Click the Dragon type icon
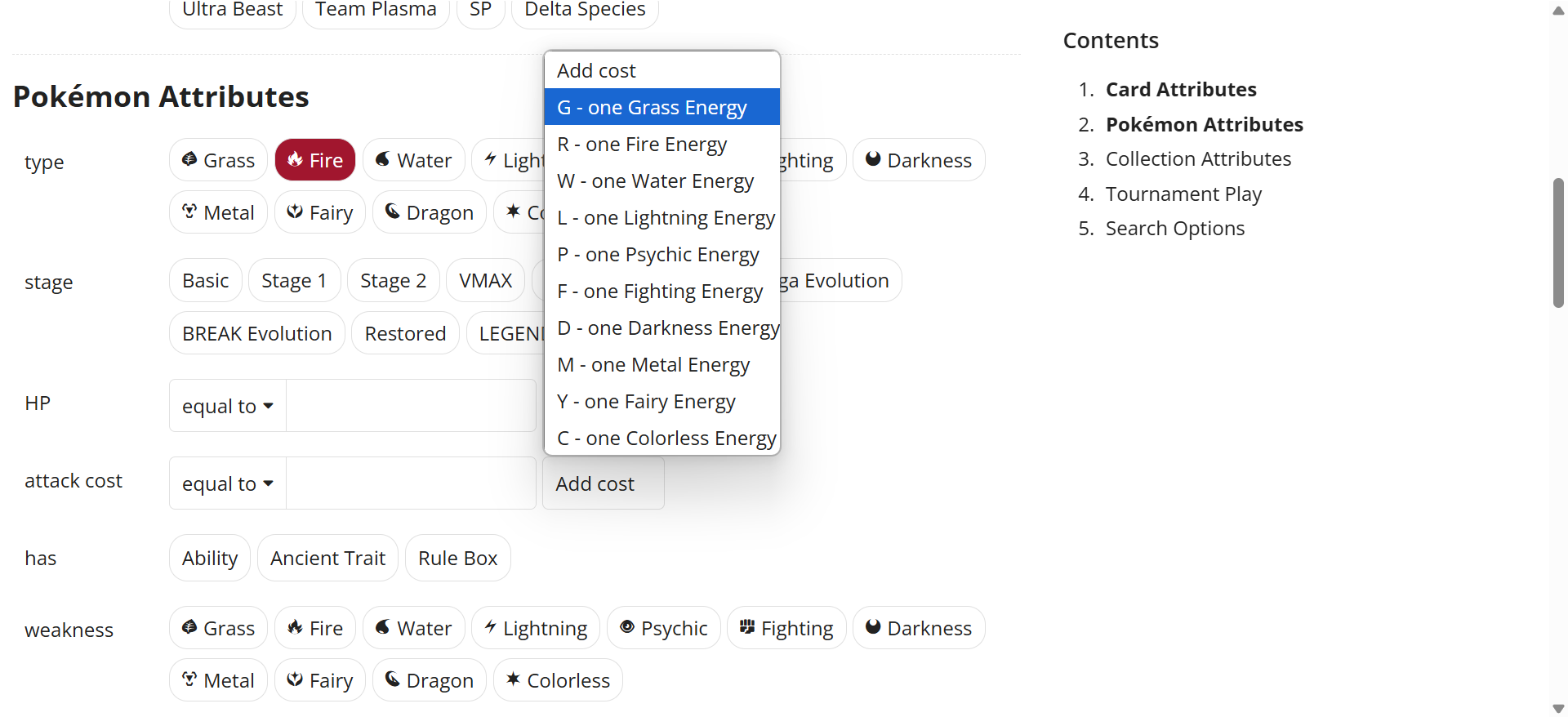The image size is (1568, 717). tap(393, 212)
